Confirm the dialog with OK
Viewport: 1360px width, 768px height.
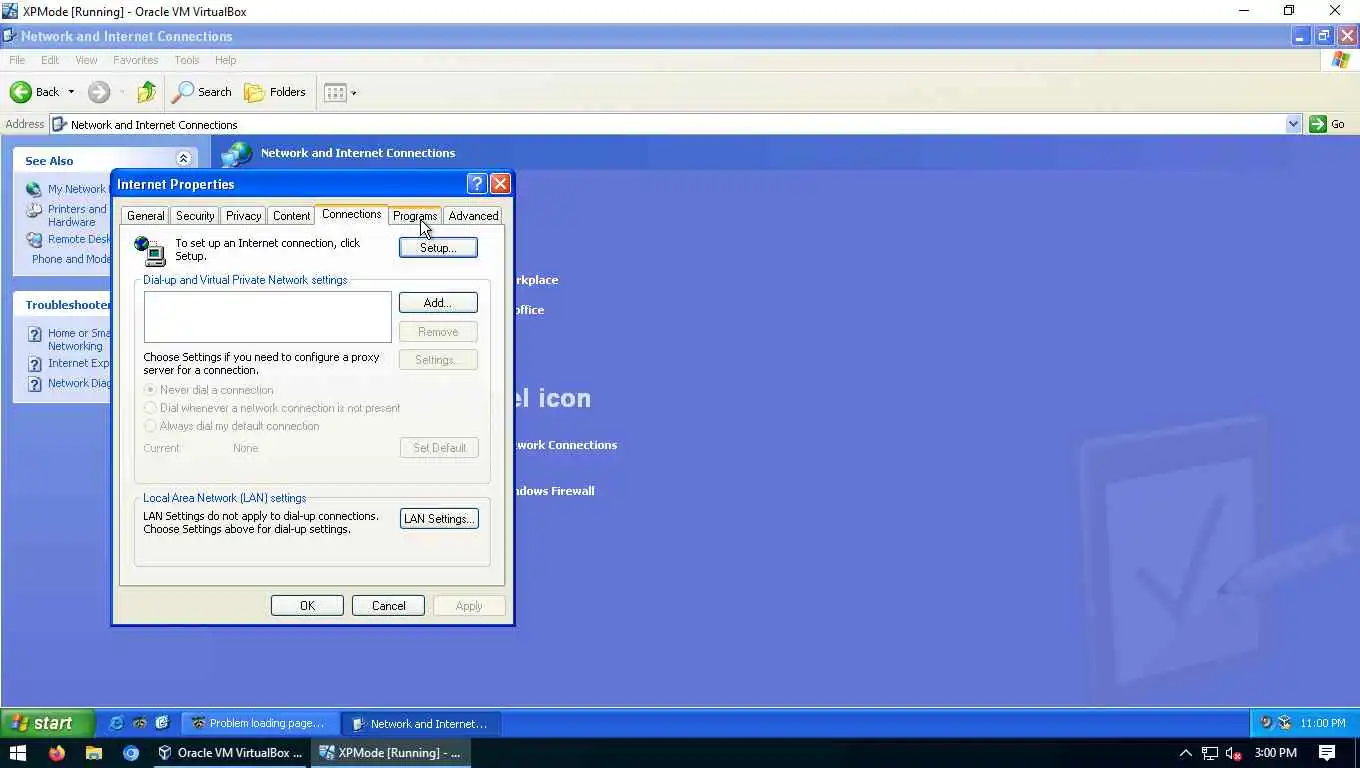[307, 606]
